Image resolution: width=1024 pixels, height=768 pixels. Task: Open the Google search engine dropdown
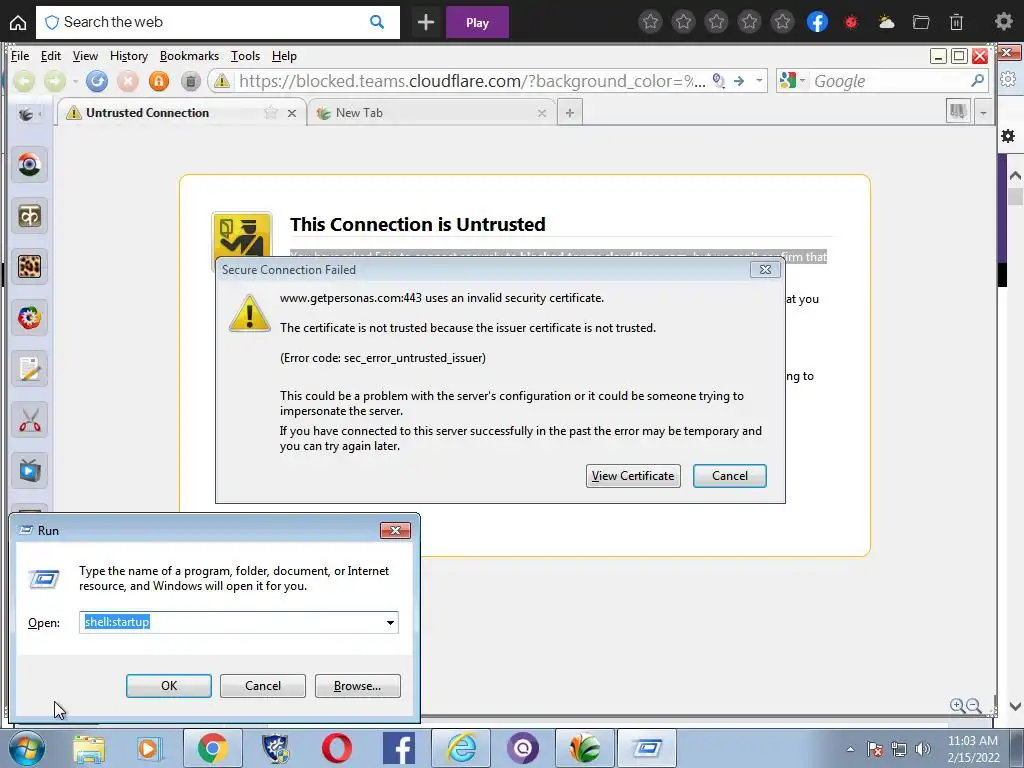tap(792, 81)
